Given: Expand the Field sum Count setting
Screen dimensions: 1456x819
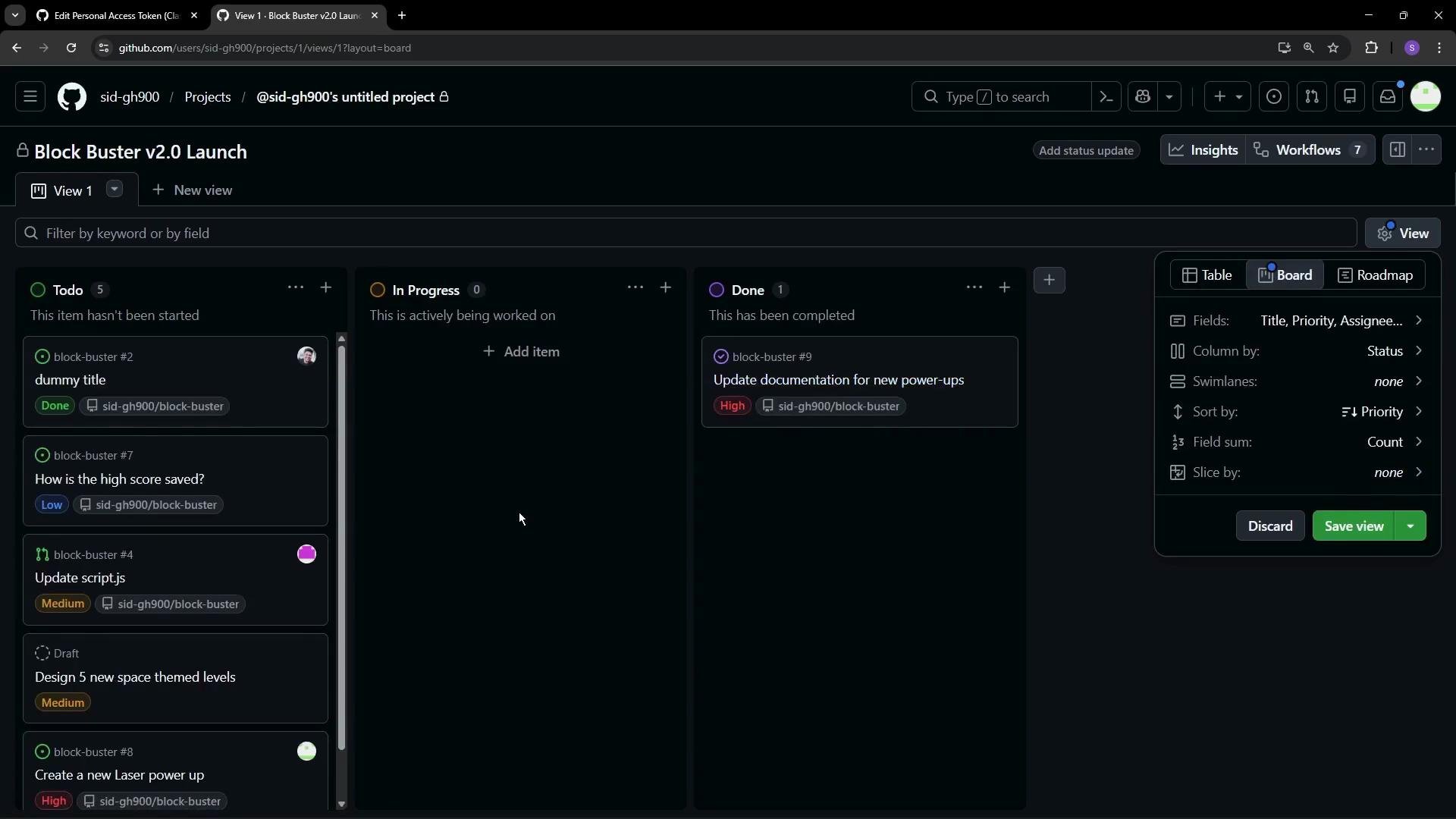Looking at the screenshot, I should tap(1297, 442).
